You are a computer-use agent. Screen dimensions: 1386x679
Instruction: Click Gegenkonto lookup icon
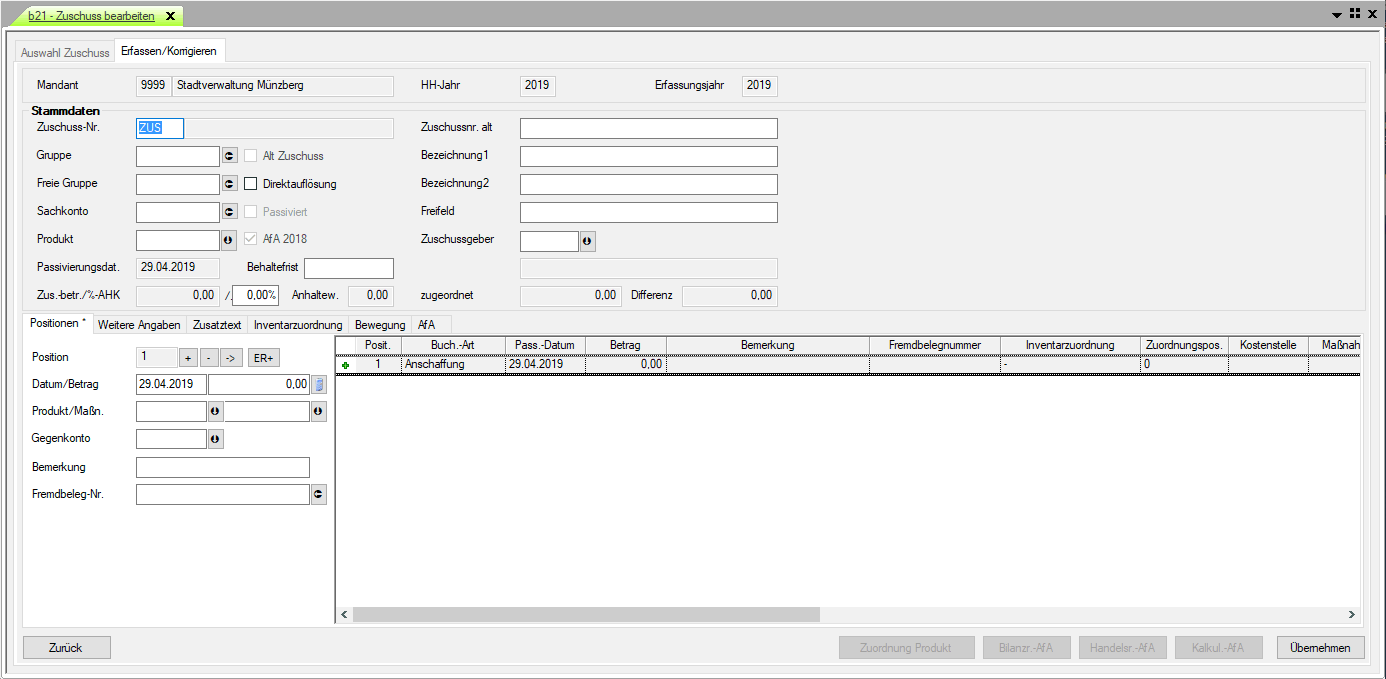click(x=215, y=439)
